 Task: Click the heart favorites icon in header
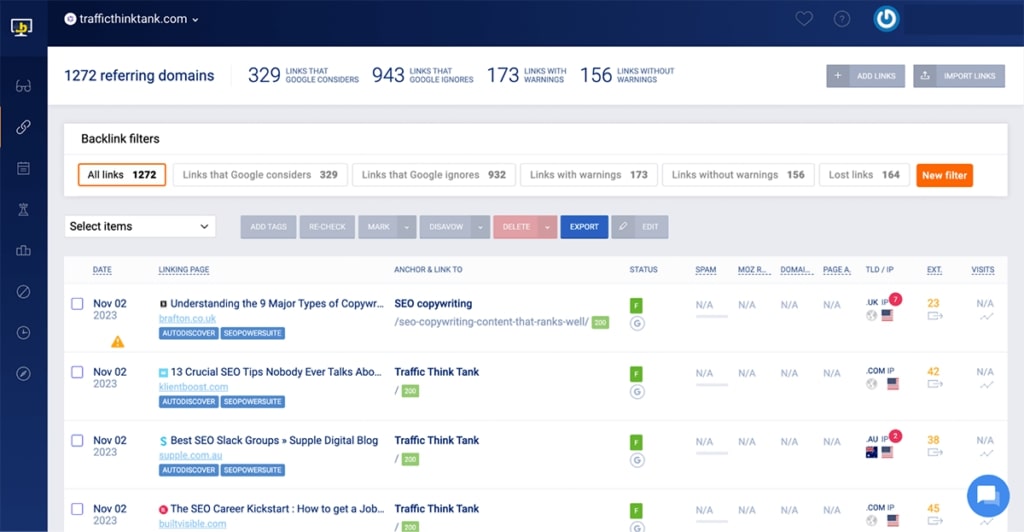[804, 19]
